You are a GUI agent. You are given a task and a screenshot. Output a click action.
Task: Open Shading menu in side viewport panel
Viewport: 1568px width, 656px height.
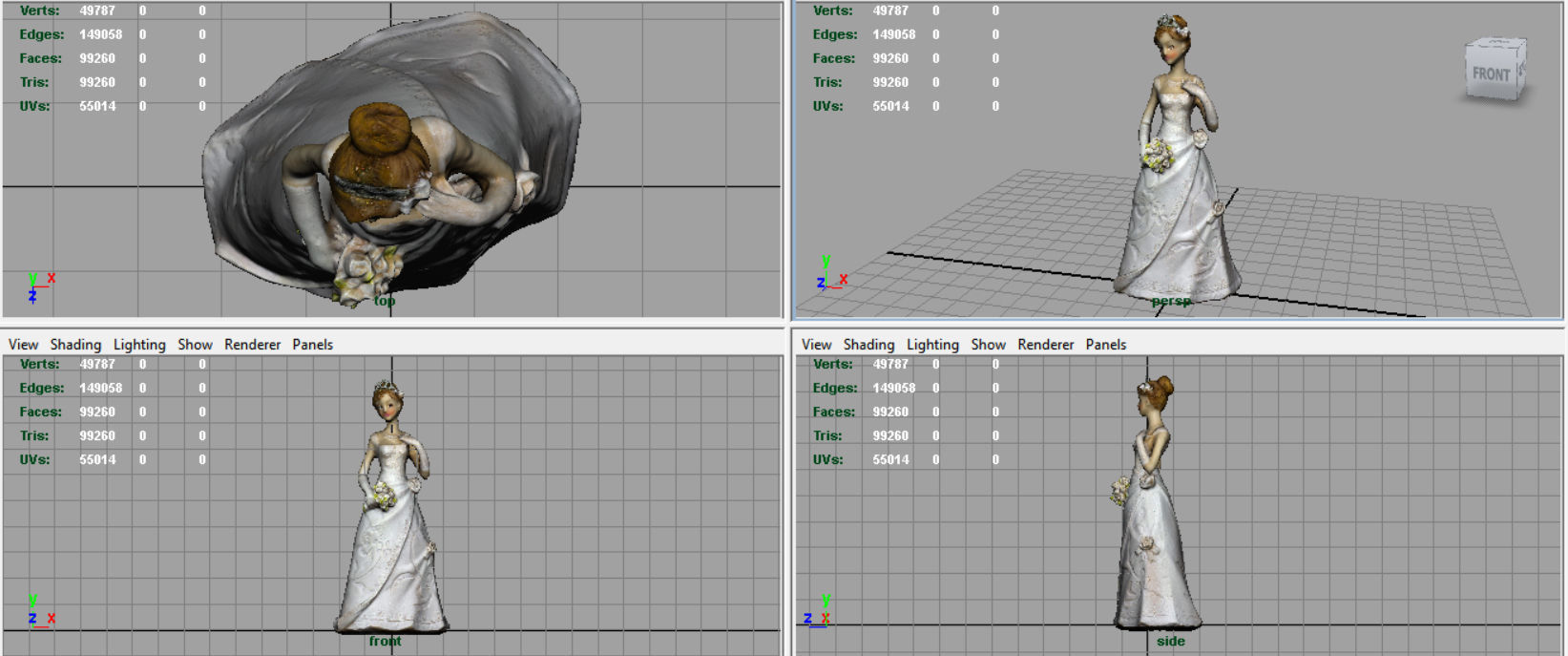[x=868, y=345]
